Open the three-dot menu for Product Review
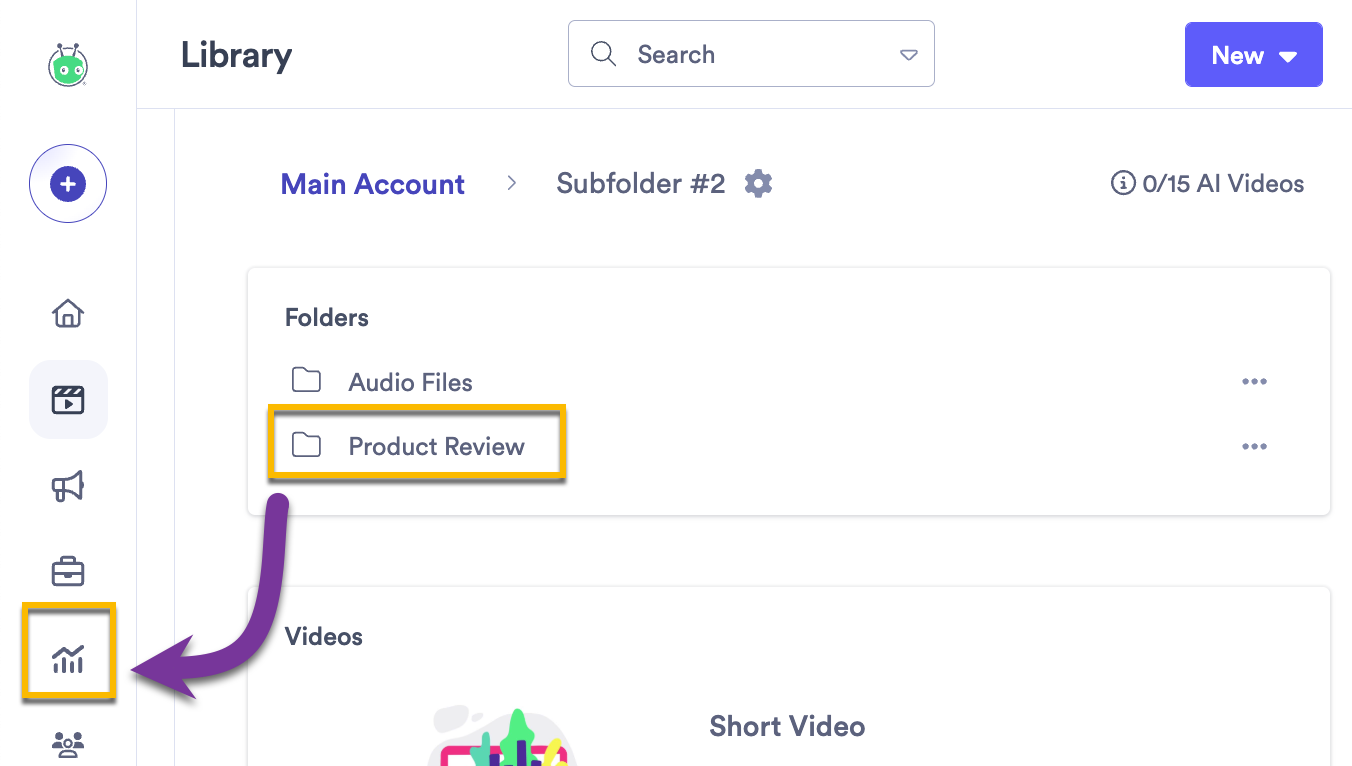The image size is (1352, 766). (x=1255, y=446)
